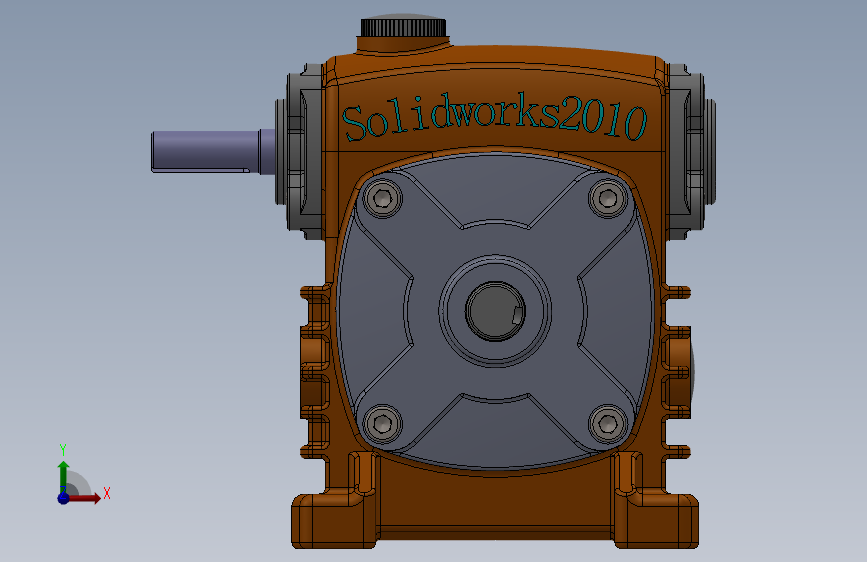Select the raised hub ring around the center bore

click(x=495, y=311)
